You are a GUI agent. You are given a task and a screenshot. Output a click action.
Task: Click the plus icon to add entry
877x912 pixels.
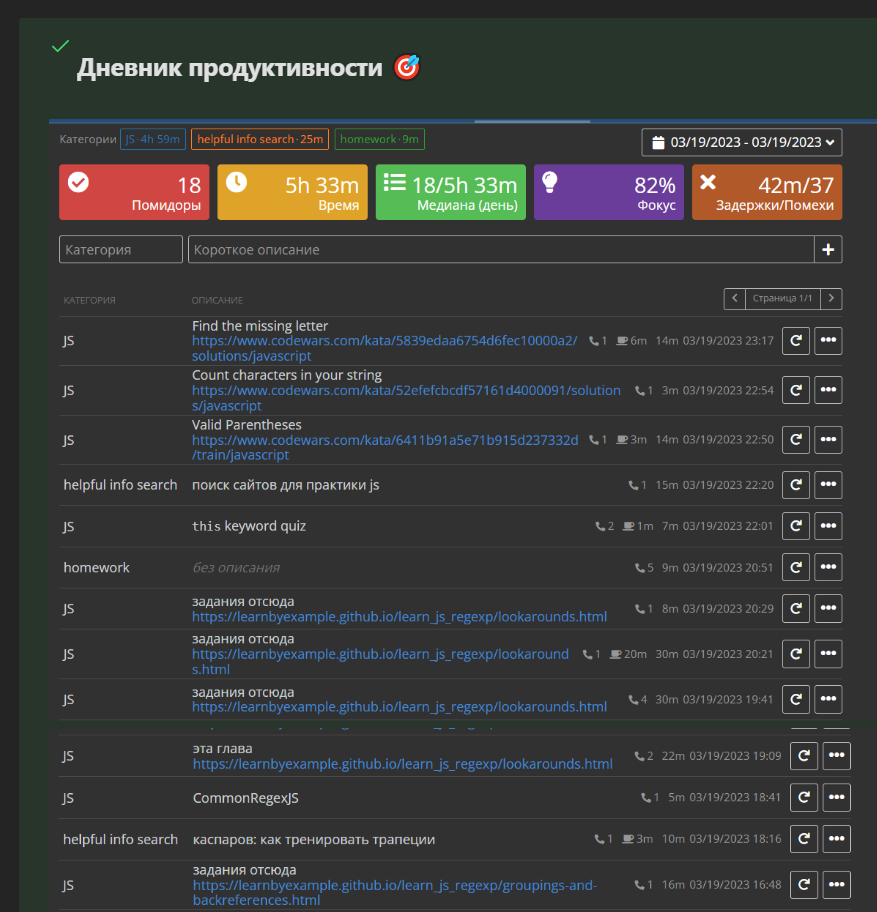click(828, 250)
